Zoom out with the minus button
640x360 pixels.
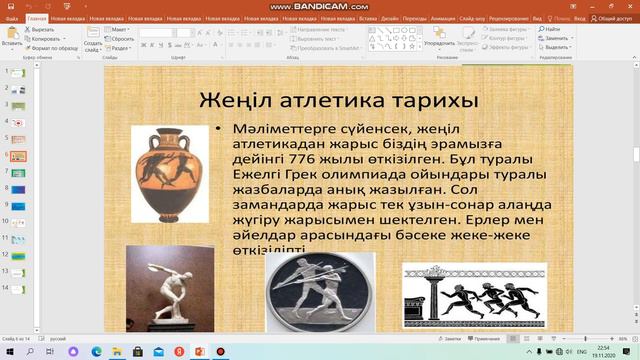click(x=564, y=339)
